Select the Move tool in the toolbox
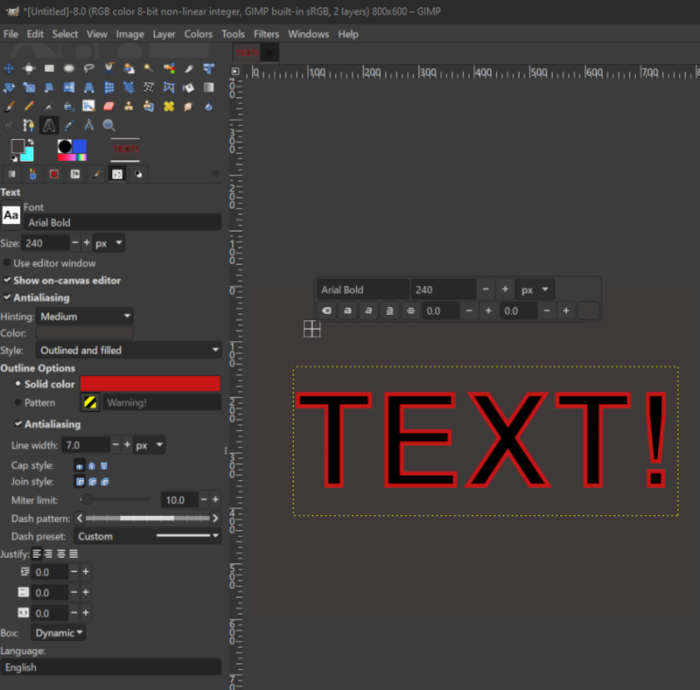 (8, 68)
